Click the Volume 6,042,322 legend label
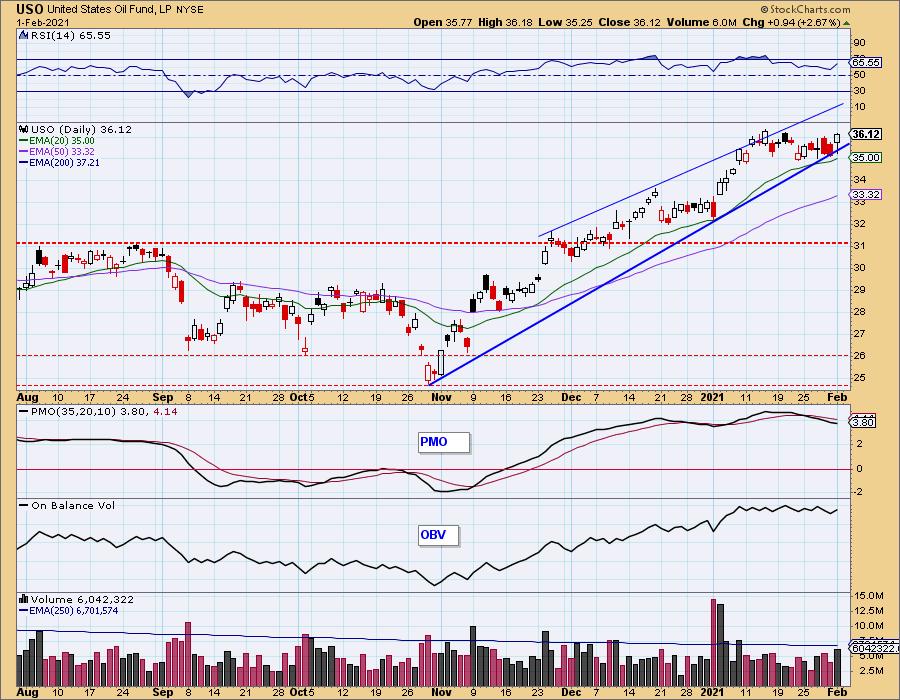This screenshot has height=700, width=900. [82, 600]
